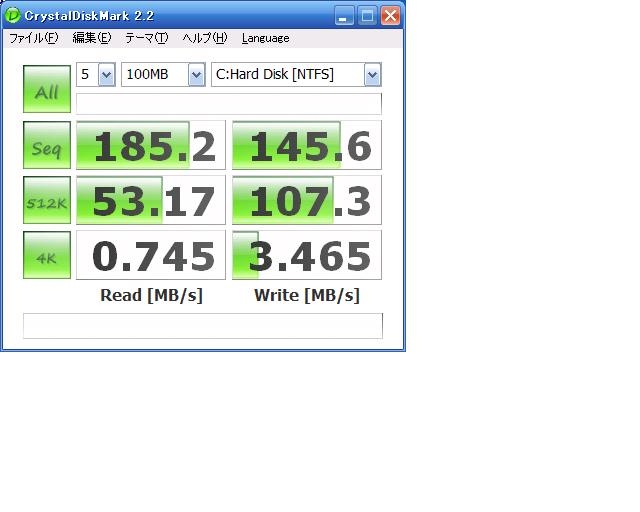The image size is (640, 512).
Task: Click the CrystalDiskMark title bar app icon
Action: coord(13,16)
